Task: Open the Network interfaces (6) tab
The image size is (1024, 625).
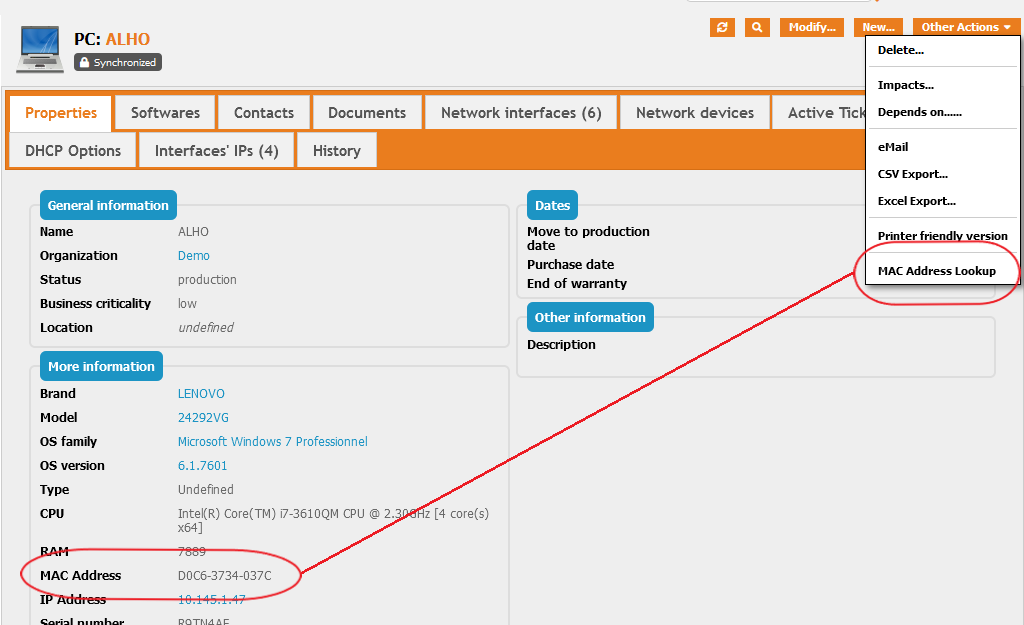Action: coord(521,113)
